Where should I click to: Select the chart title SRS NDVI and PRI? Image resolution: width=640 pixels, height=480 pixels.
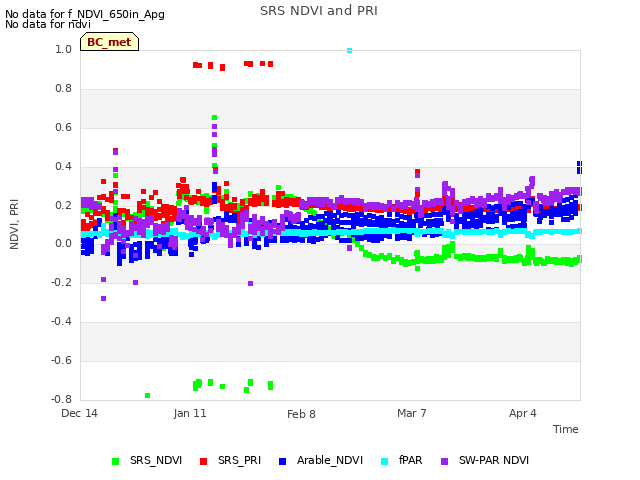[x=319, y=11]
